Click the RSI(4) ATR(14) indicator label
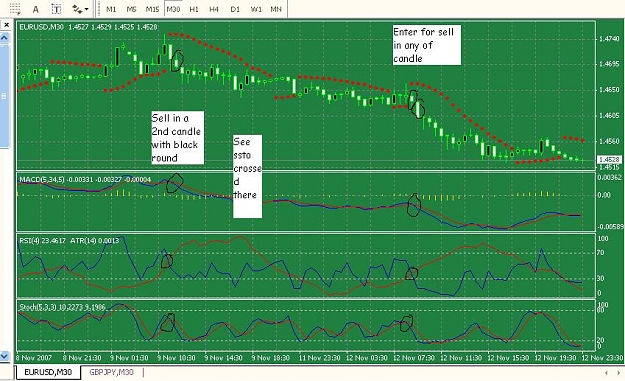This screenshot has width=625, height=381. 69,240
